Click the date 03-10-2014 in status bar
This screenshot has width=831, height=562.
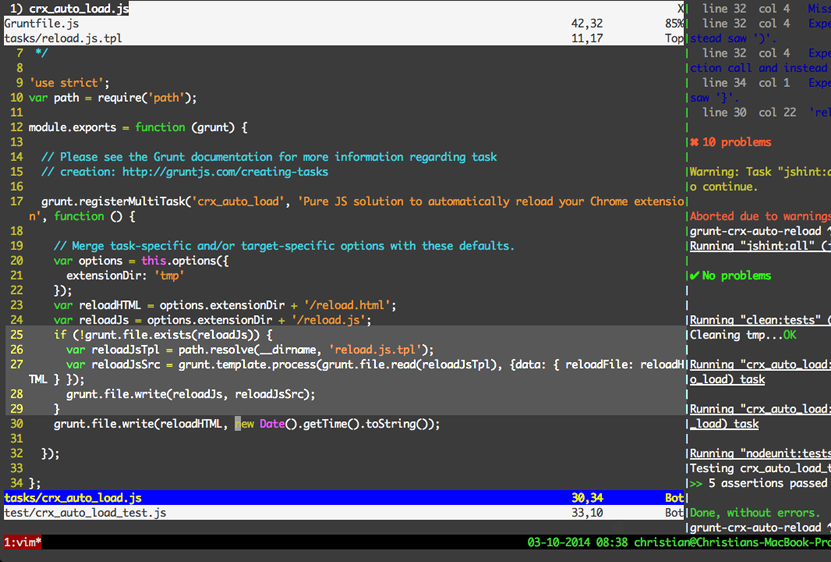point(559,542)
